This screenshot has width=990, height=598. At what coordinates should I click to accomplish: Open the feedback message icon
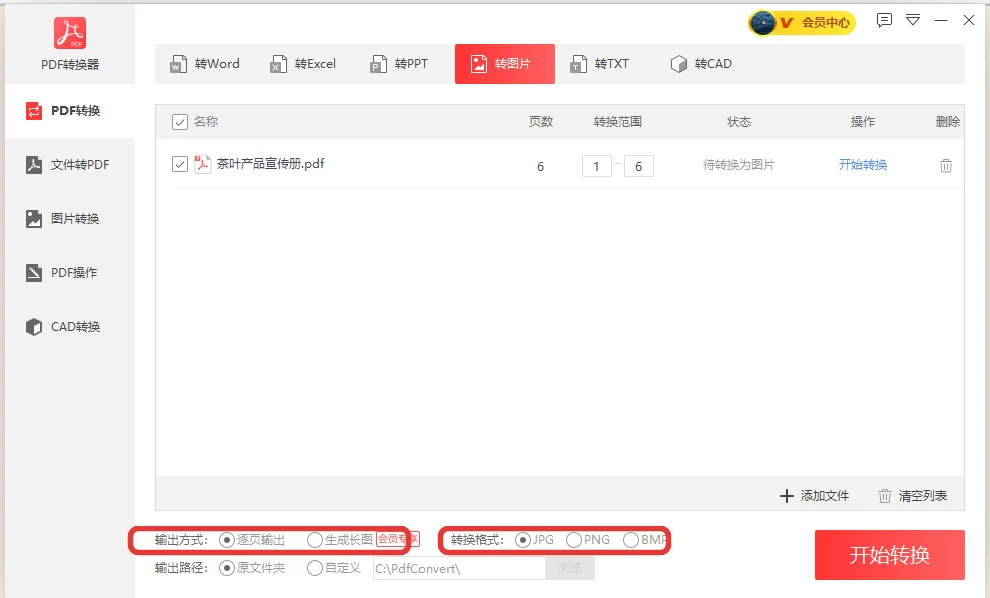884,20
